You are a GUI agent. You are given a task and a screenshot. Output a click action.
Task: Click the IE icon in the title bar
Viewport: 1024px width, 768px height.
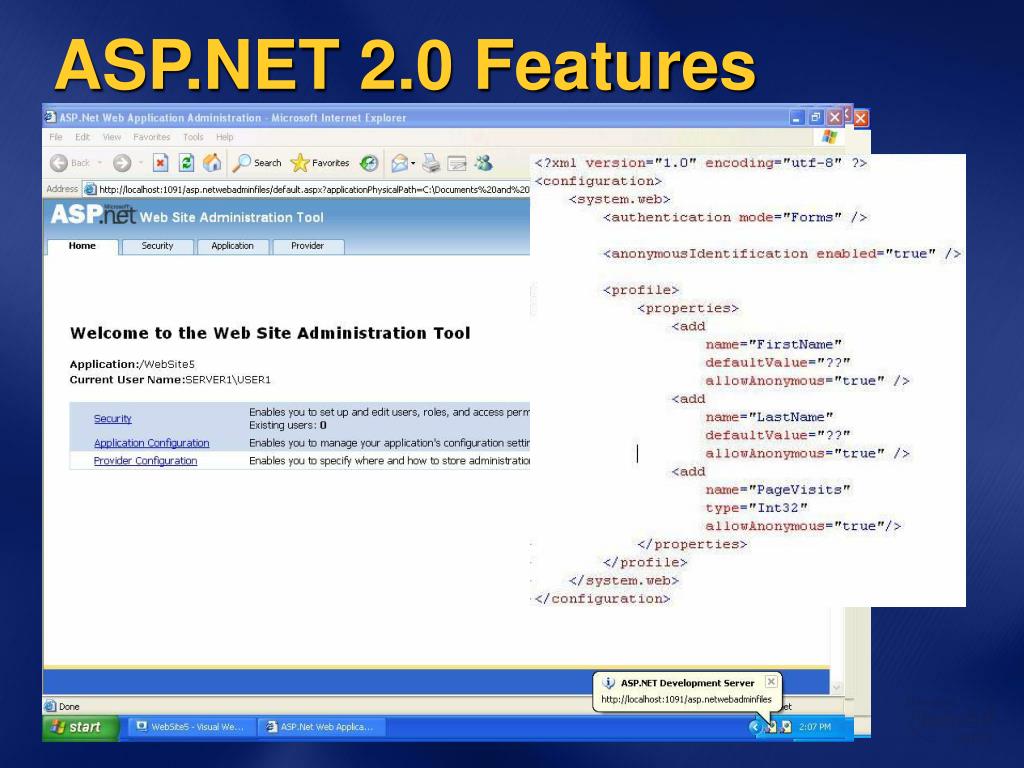click(50, 117)
